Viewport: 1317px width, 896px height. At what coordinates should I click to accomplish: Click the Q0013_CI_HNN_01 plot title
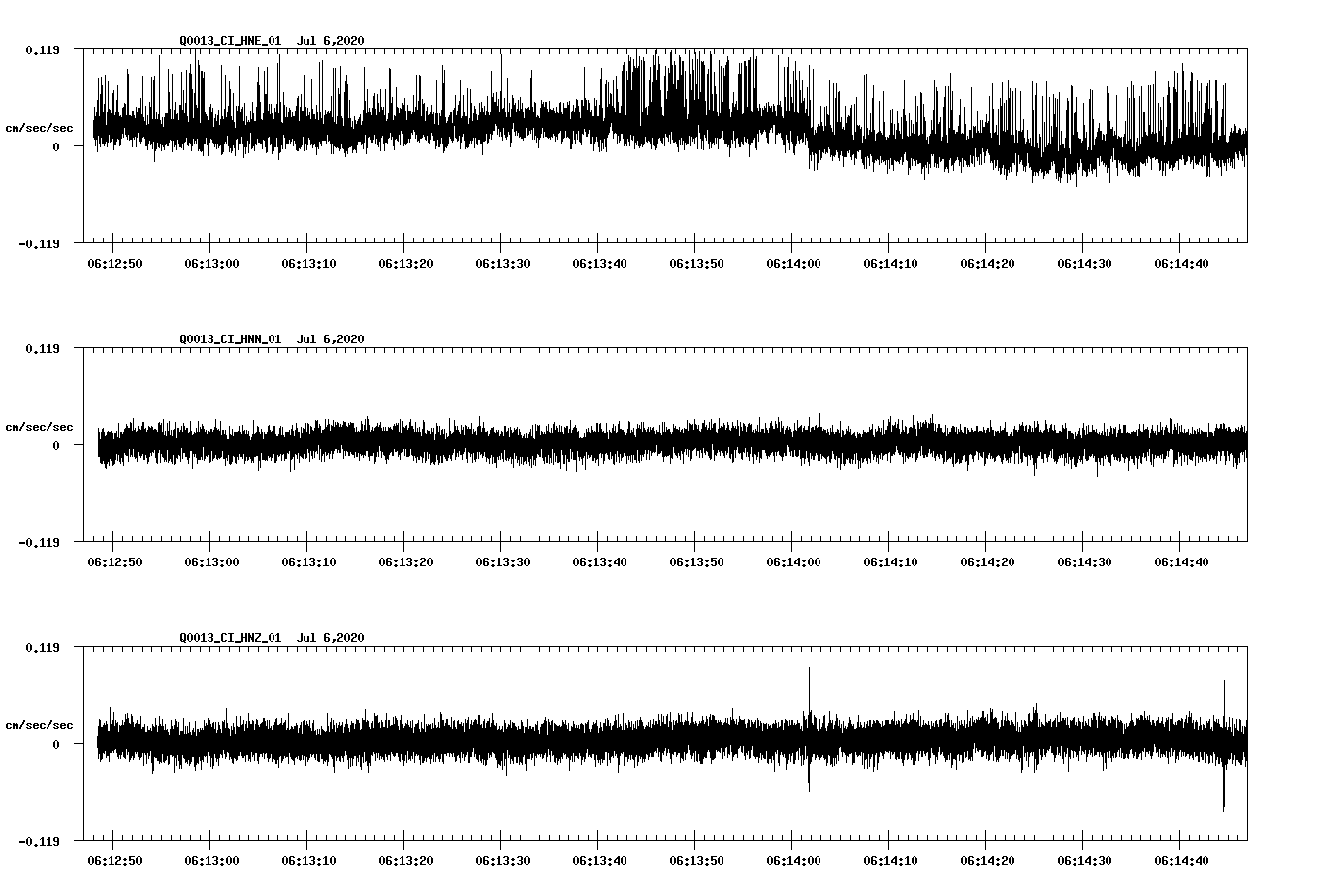coord(272,339)
